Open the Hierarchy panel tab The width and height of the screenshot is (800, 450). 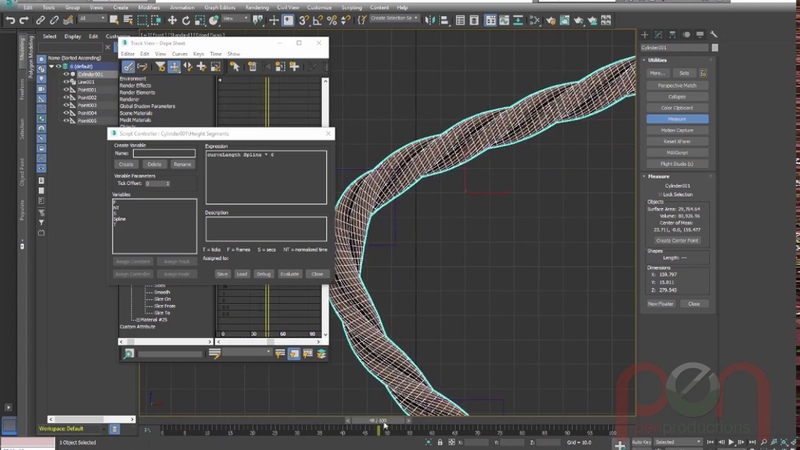pos(672,35)
